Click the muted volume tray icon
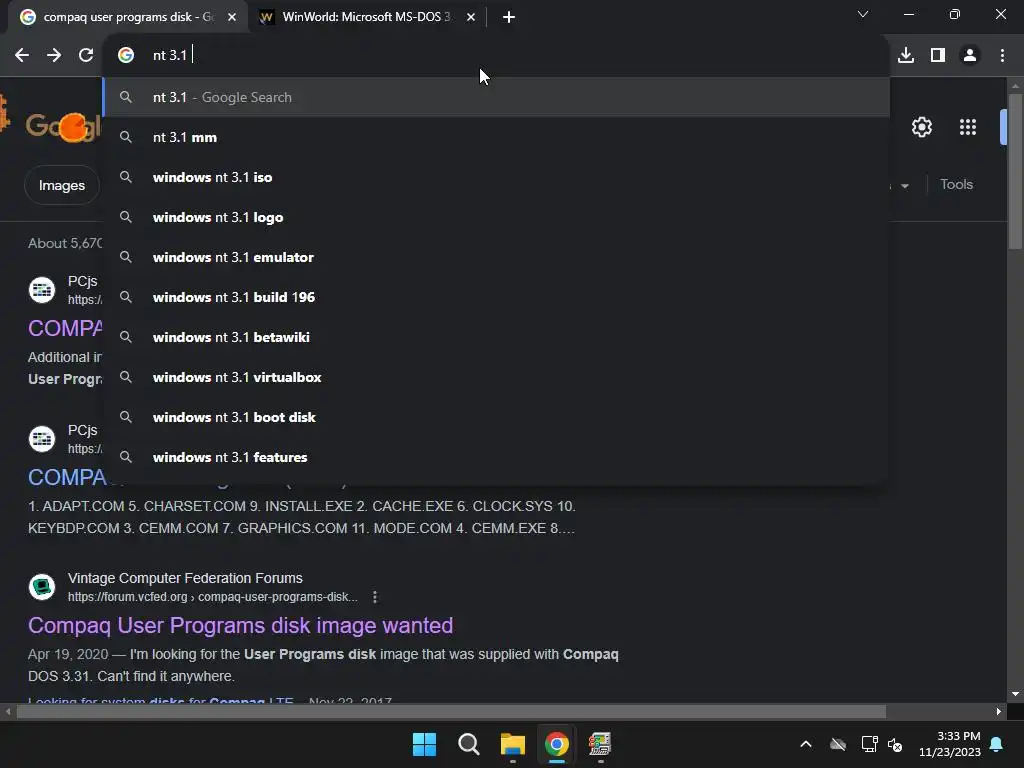The width and height of the screenshot is (1024, 768). [895, 744]
